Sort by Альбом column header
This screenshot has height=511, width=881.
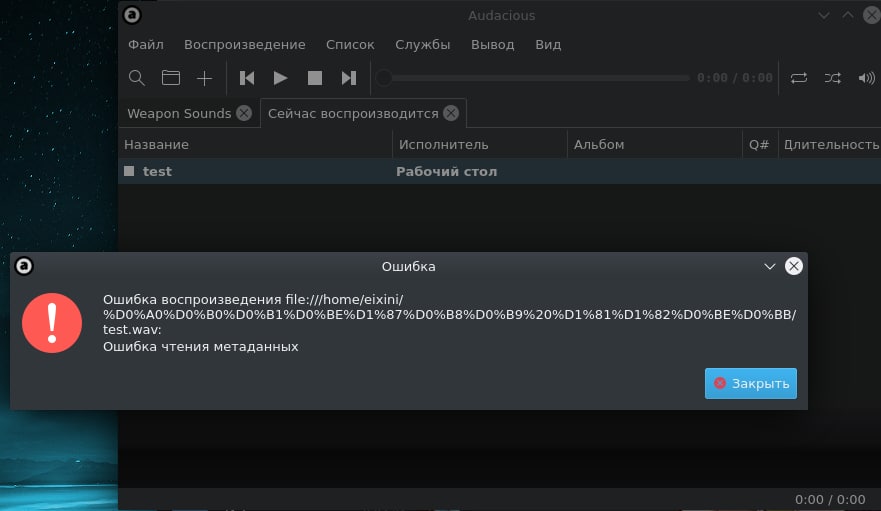[x=655, y=144]
